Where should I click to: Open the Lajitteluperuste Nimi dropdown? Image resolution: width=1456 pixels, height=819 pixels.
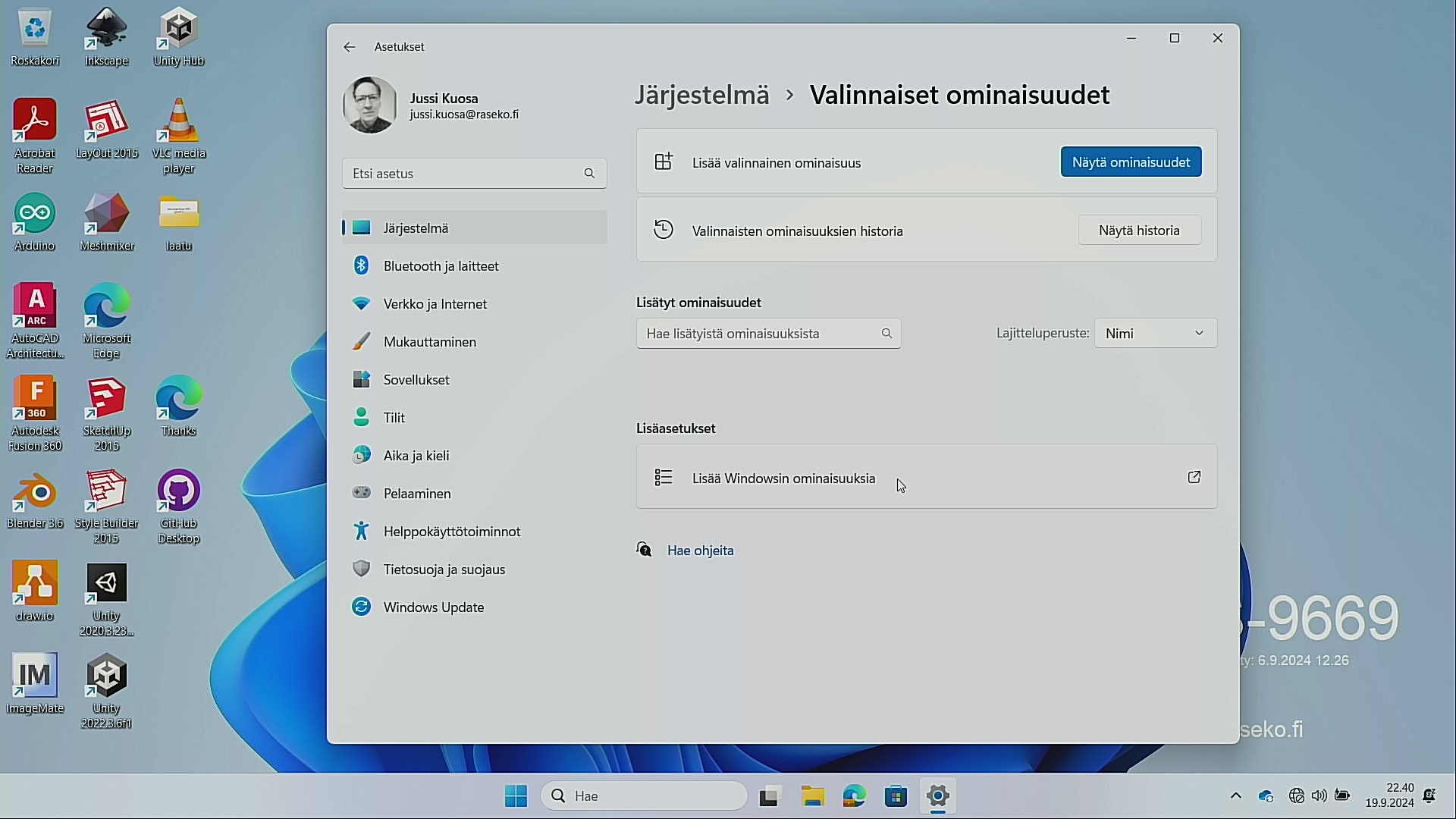tap(1155, 333)
